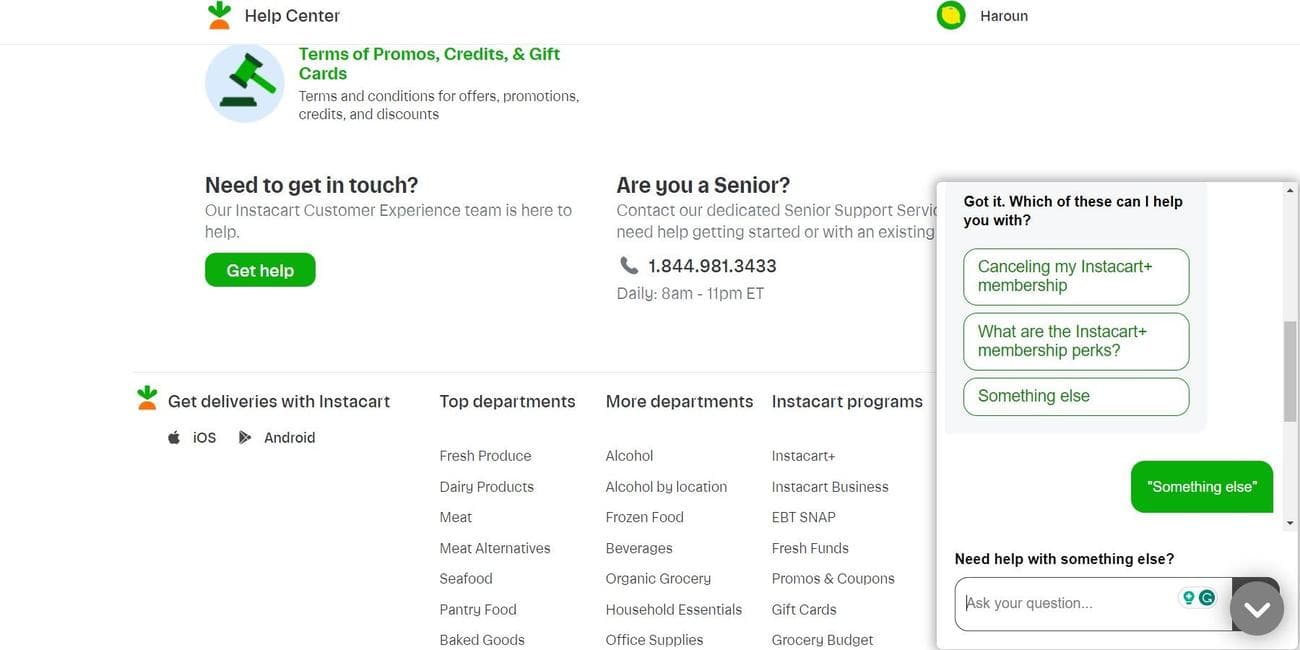Select "Canceling my Instacart+ membership" in chat

[x=1075, y=276]
